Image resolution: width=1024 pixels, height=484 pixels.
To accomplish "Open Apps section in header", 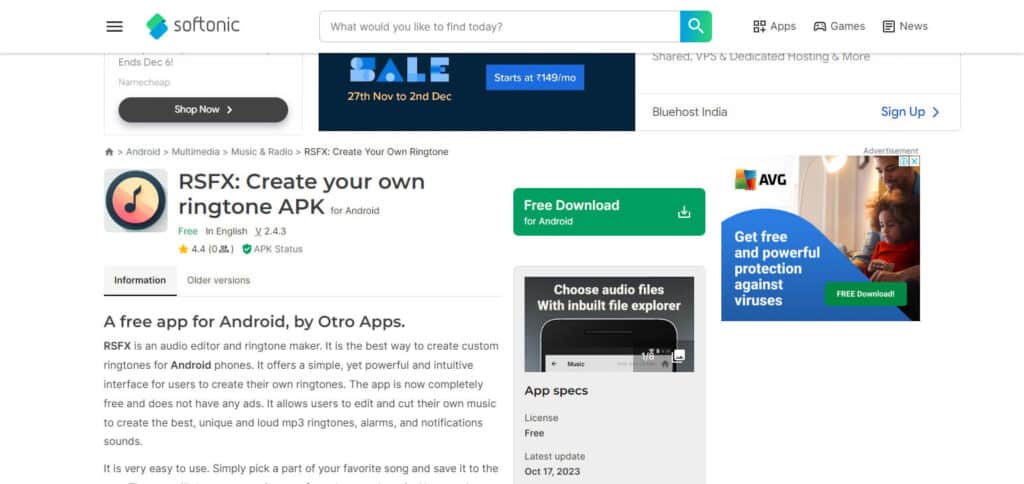I will (x=775, y=26).
